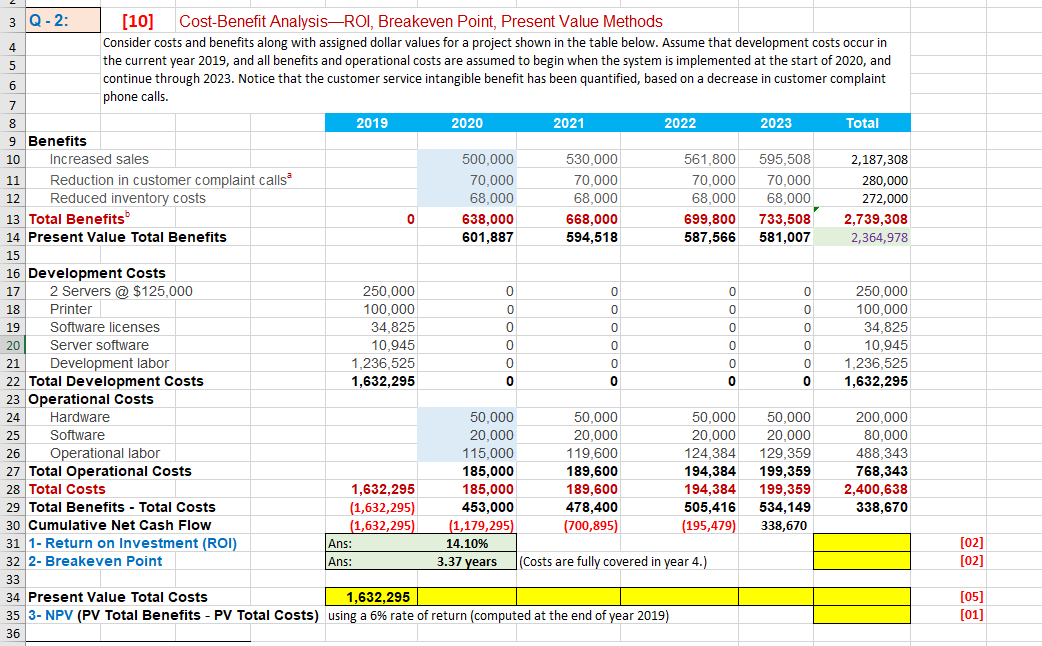Select the Operational labor label
The width and height of the screenshot is (1042, 646).
[104, 453]
